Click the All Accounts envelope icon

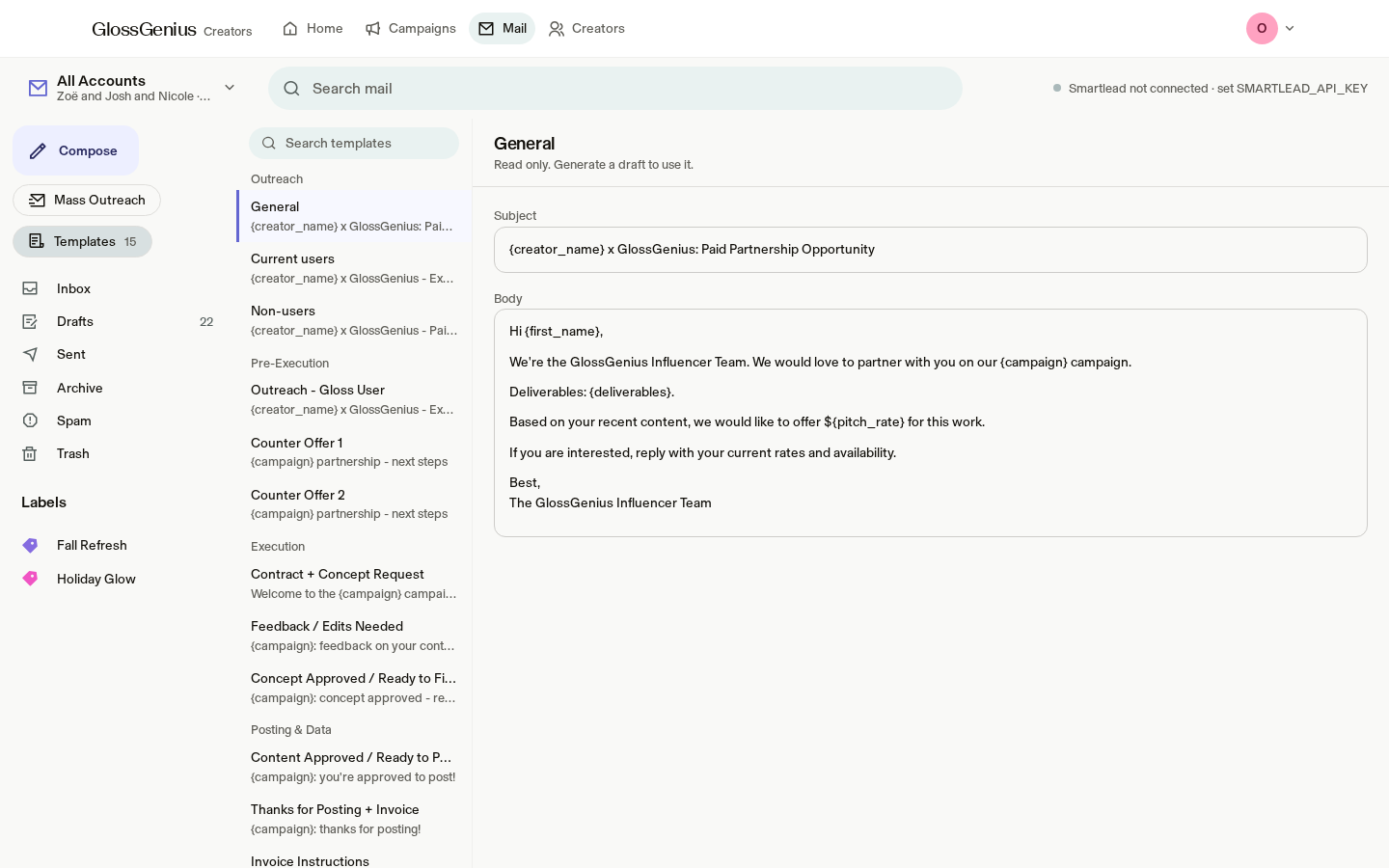(x=38, y=88)
